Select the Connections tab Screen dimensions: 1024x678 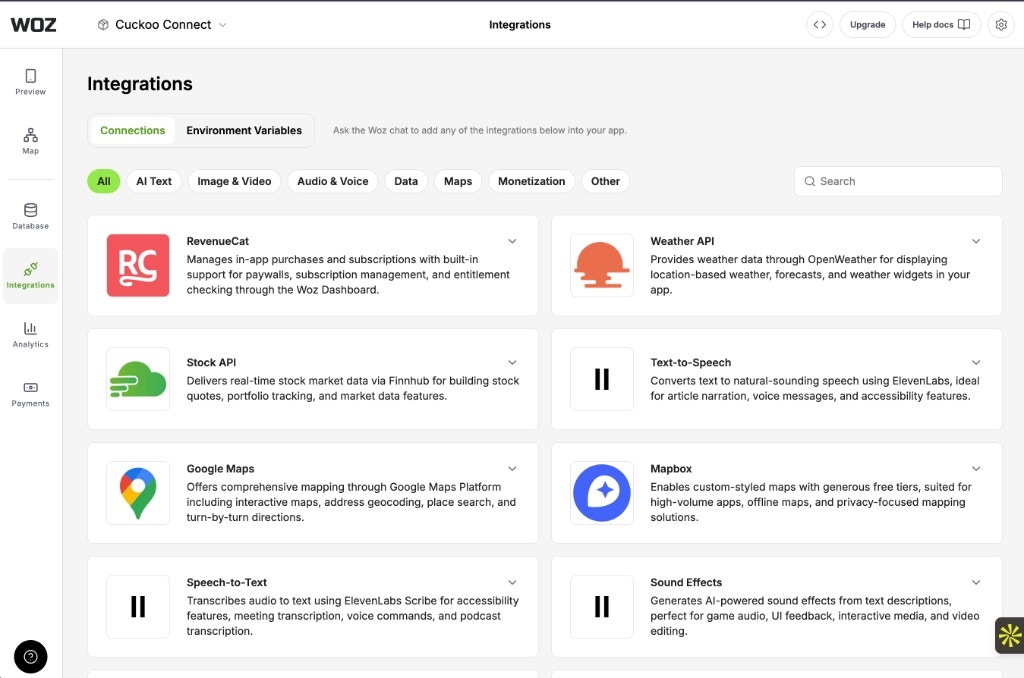coord(132,130)
